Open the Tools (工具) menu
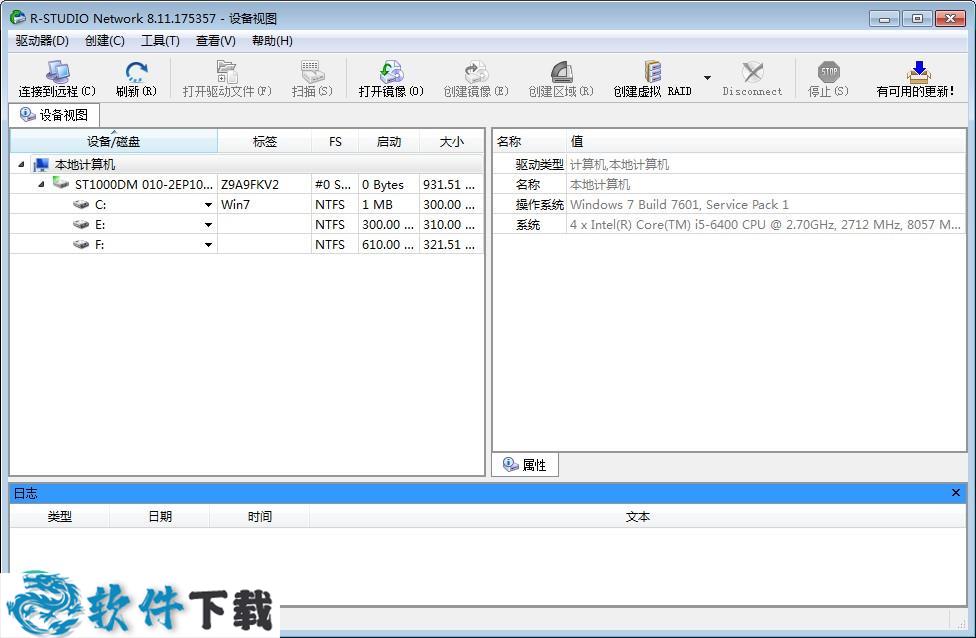This screenshot has width=976, height=638. (160, 41)
